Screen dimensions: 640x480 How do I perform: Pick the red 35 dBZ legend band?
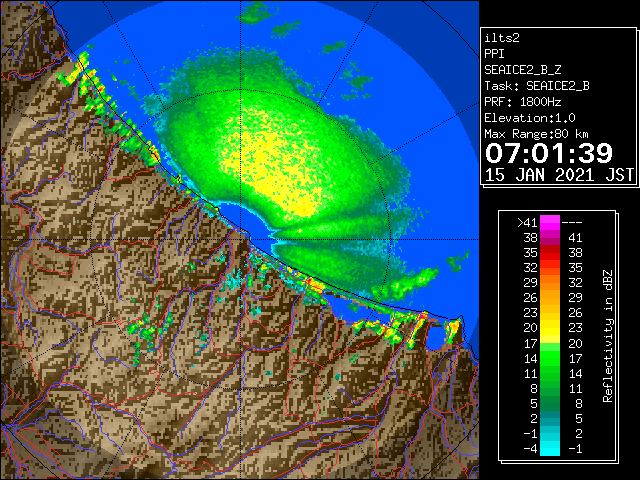click(x=550, y=253)
